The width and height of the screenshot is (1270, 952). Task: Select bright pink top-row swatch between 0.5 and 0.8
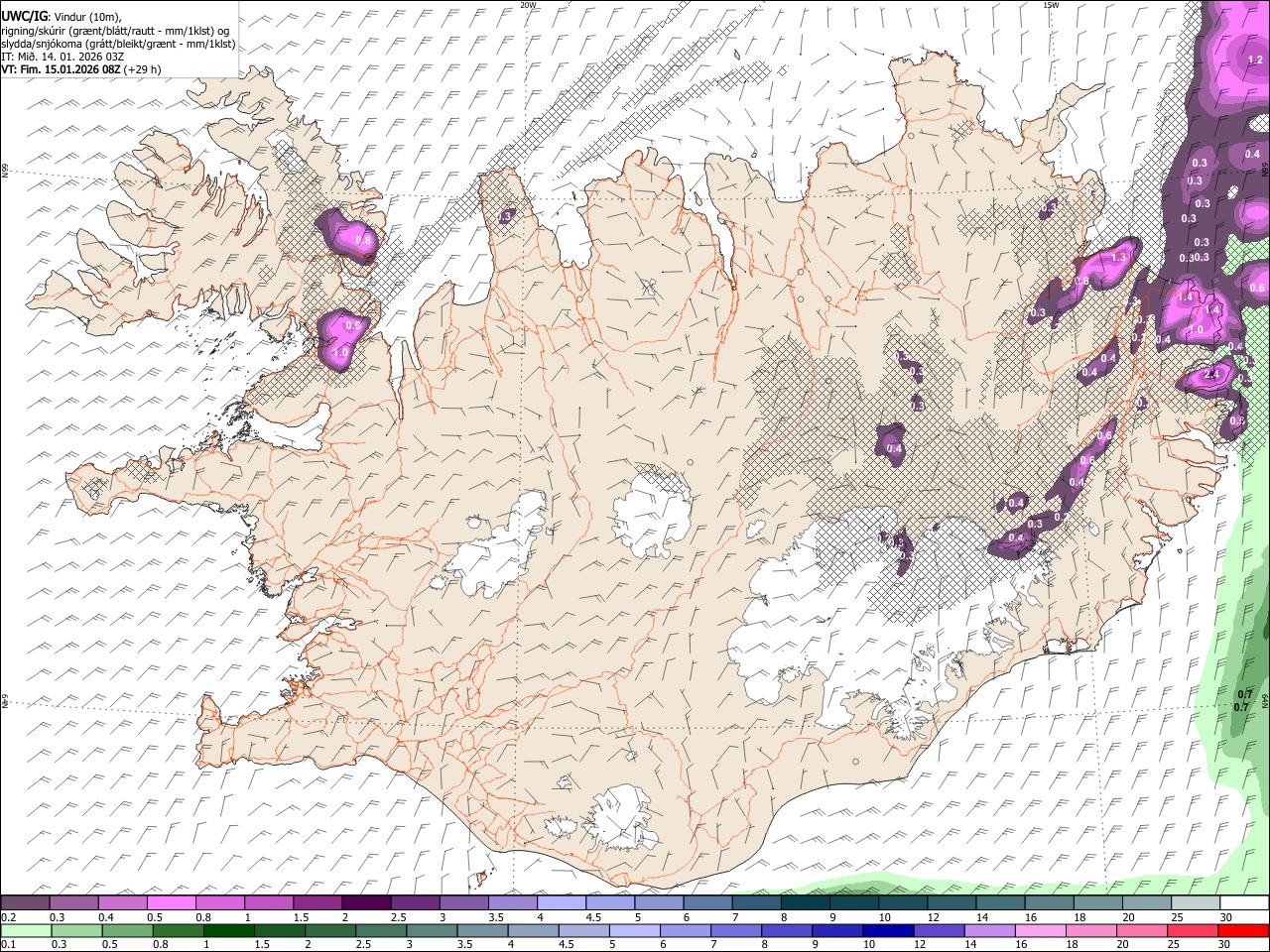[x=172, y=902]
